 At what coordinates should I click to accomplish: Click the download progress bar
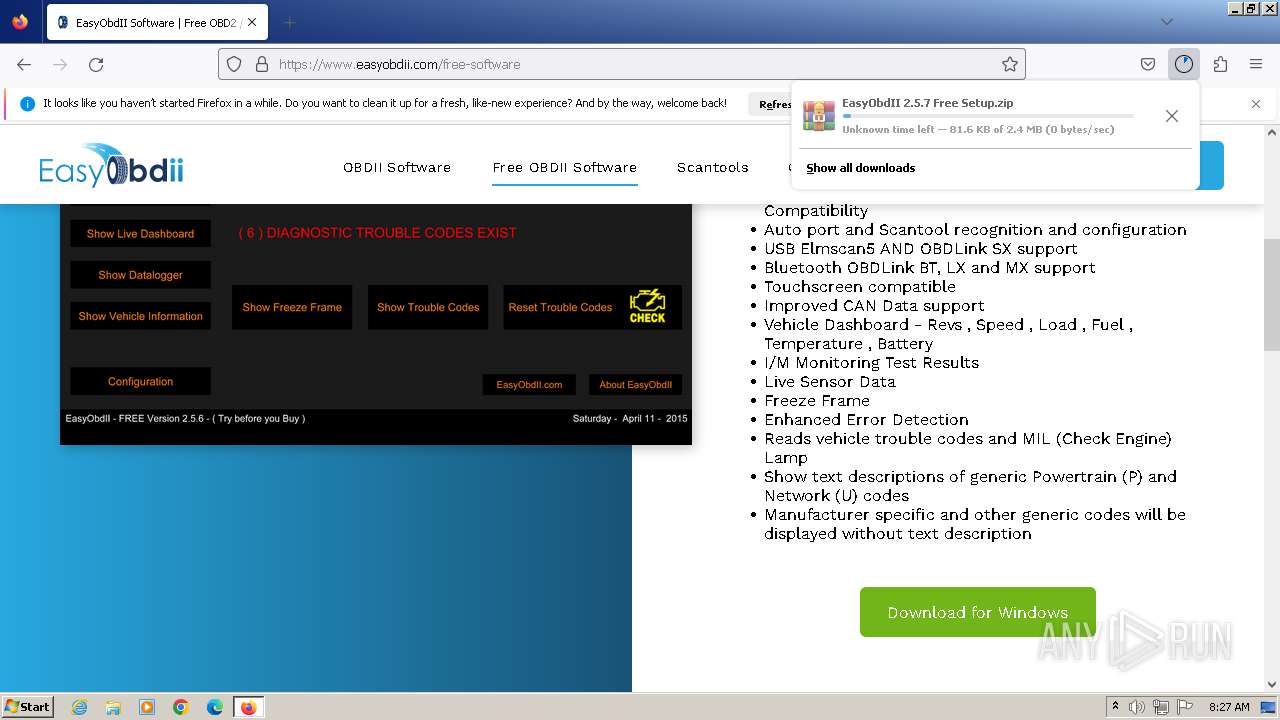[988, 117]
